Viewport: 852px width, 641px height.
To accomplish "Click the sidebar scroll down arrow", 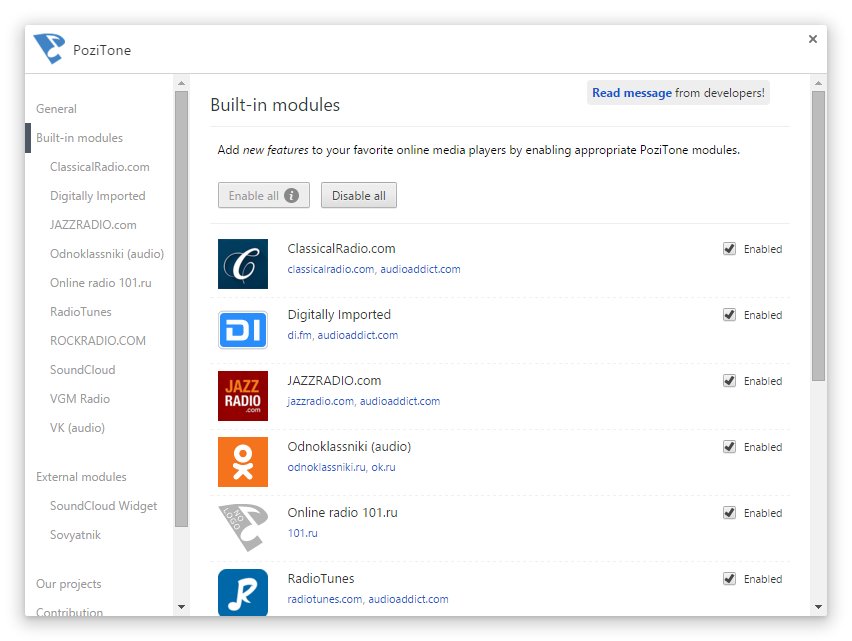I will click(x=181, y=607).
